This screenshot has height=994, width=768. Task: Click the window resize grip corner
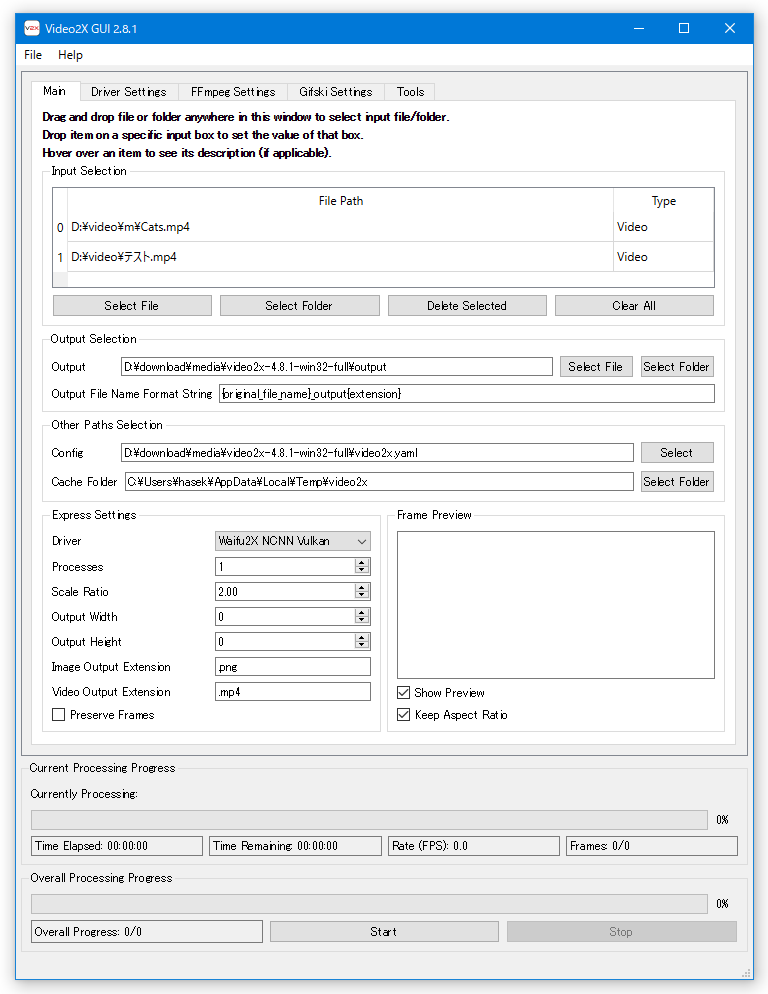(x=746, y=973)
